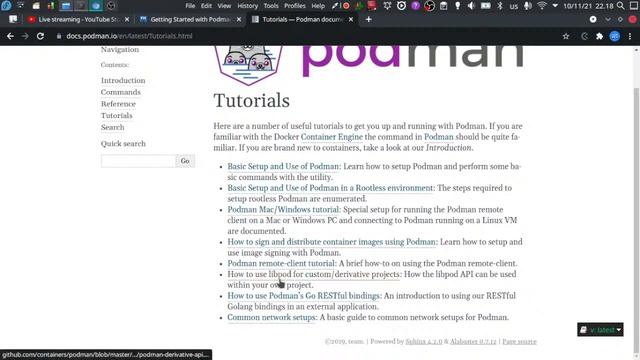Open the Sphinx 4.2.0 footer link
The image size is (640, 360).
point(424,342)
